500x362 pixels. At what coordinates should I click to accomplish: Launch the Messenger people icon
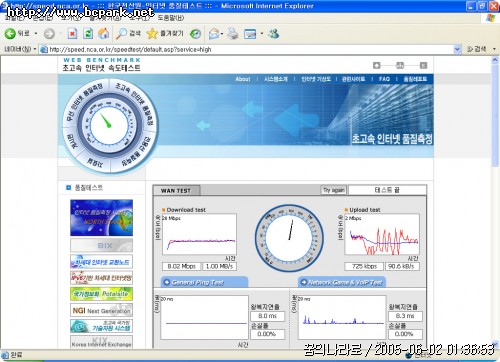(x=274, y=33)
